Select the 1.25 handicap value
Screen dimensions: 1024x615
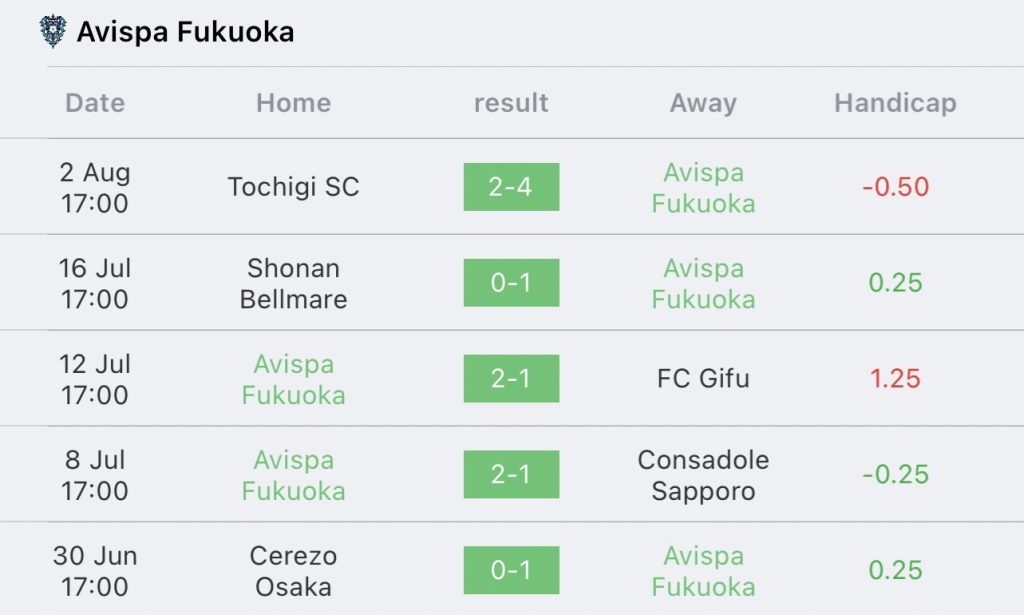(895, 379)
